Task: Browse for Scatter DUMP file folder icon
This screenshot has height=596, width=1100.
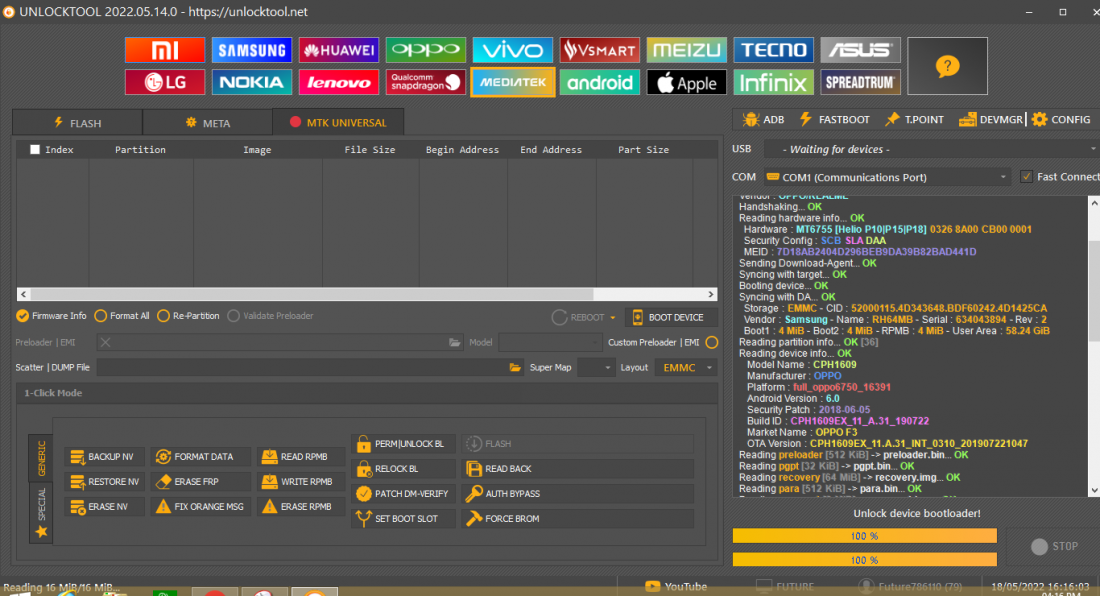Action: coord(515,367)
